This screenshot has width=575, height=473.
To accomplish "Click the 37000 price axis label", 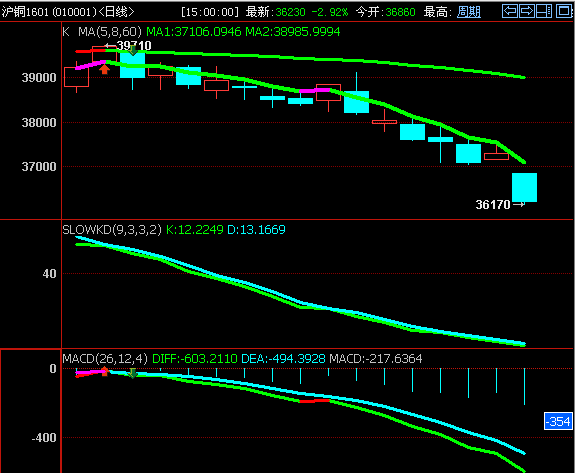I will coord(39,167).
